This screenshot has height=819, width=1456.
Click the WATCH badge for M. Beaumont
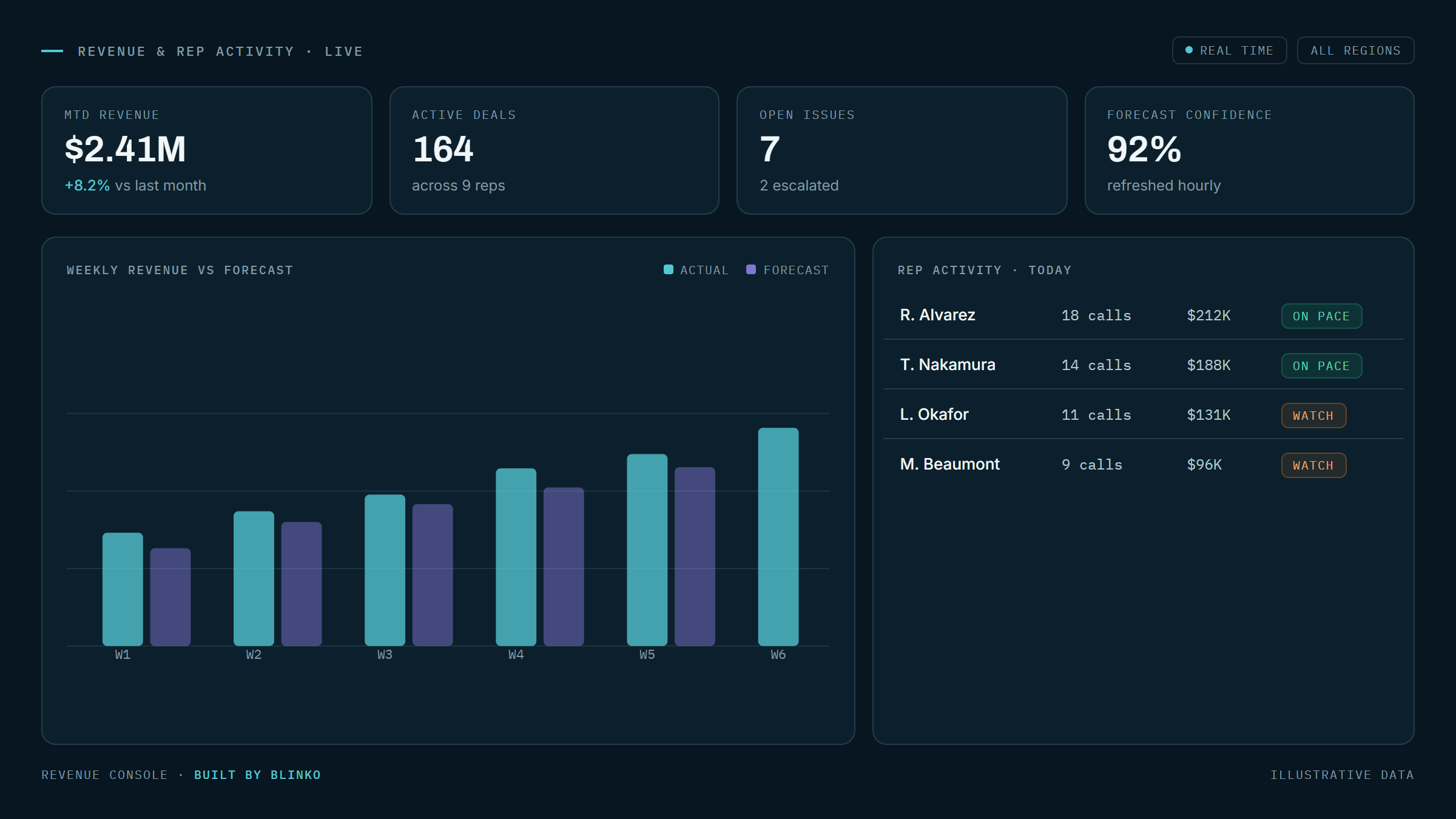(x=1313, y=465)
